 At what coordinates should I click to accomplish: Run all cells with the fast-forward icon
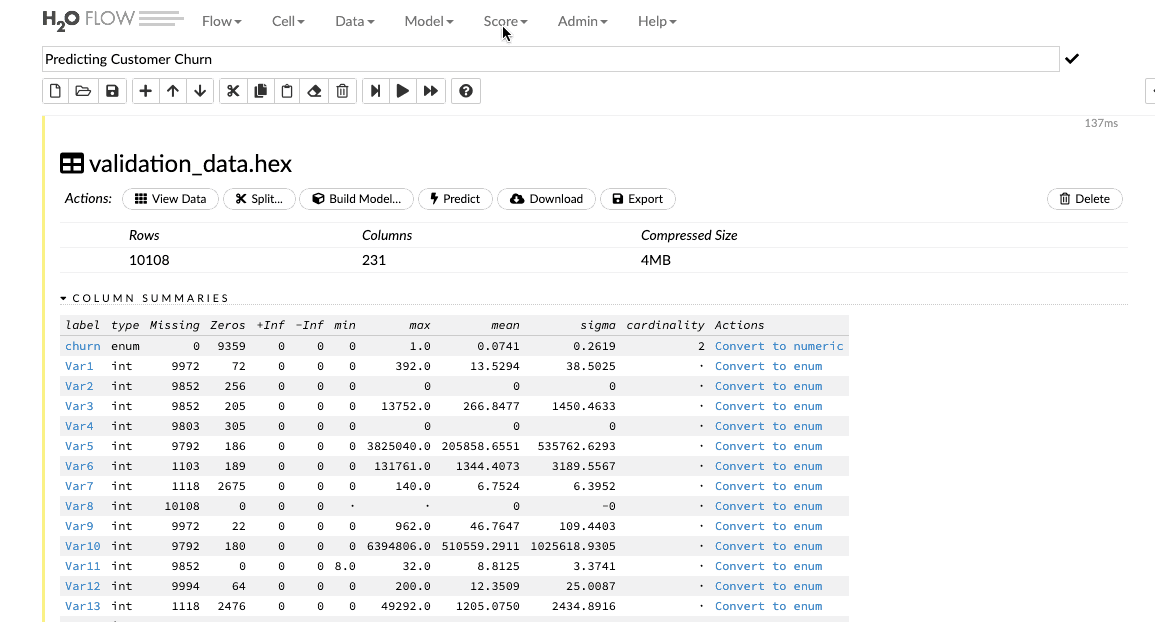coord(431,91)
